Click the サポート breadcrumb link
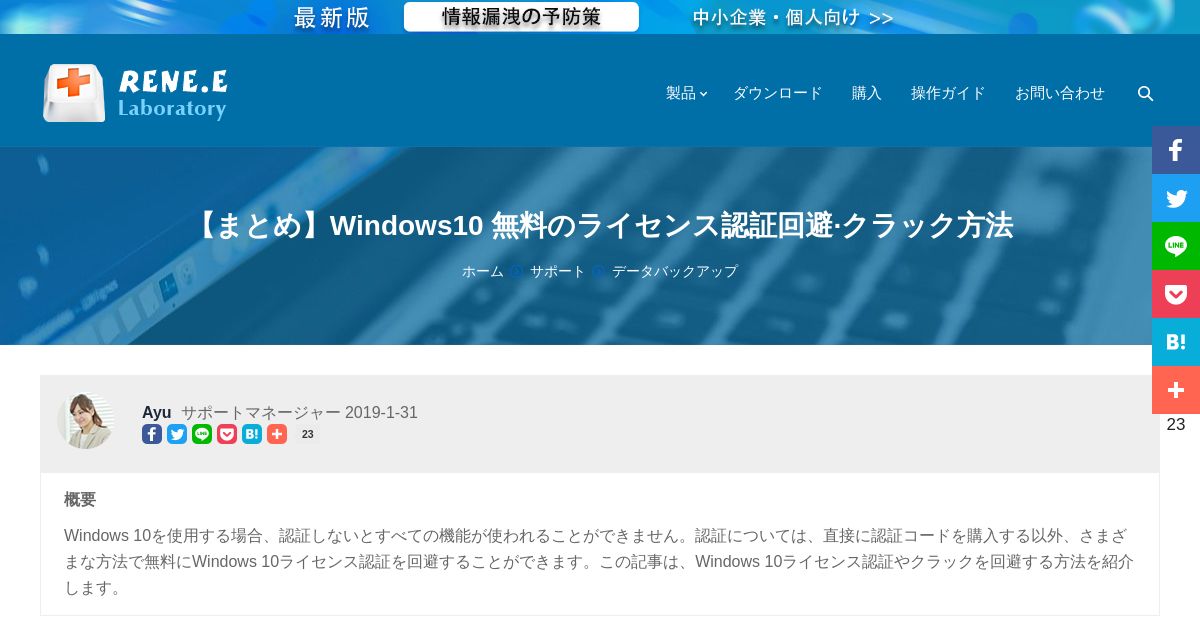 point(557,271)
